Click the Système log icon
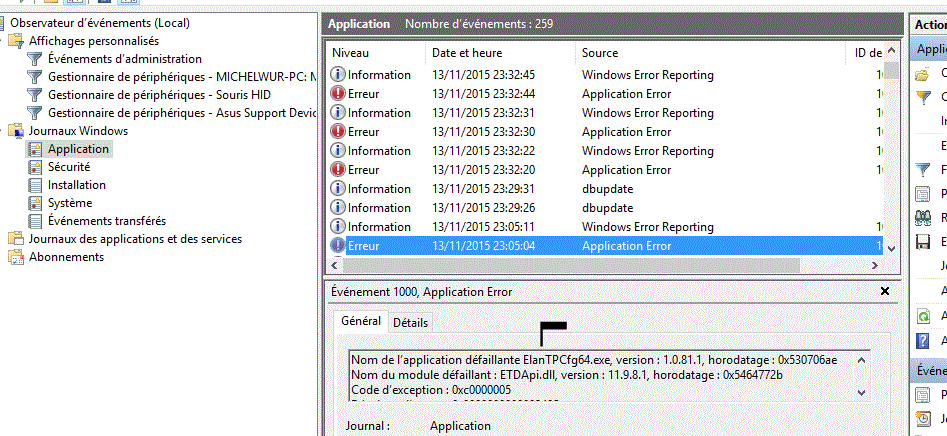The image size is (947, 436). point(36,204)
